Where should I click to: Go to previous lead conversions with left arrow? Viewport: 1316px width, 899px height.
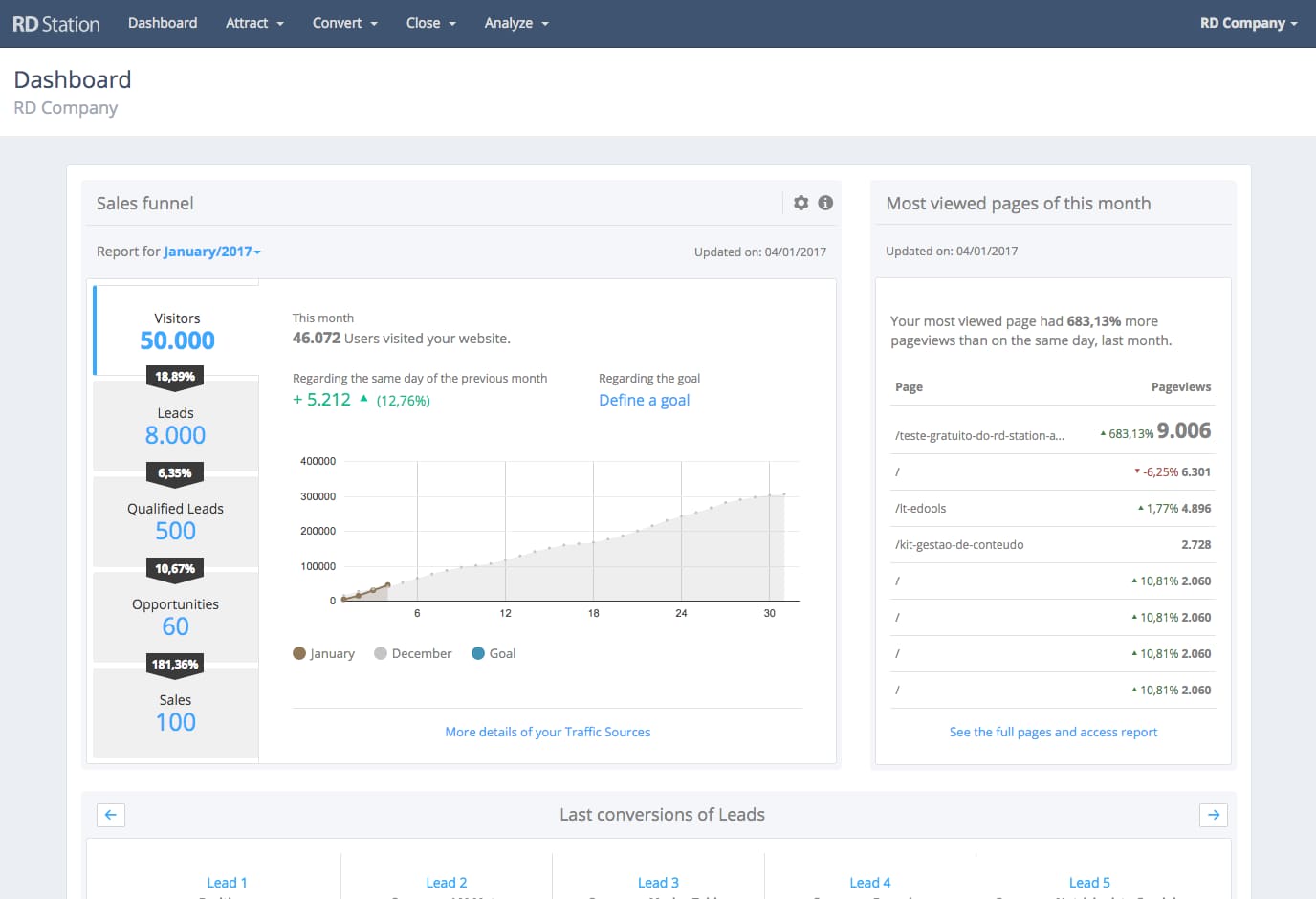111,815
